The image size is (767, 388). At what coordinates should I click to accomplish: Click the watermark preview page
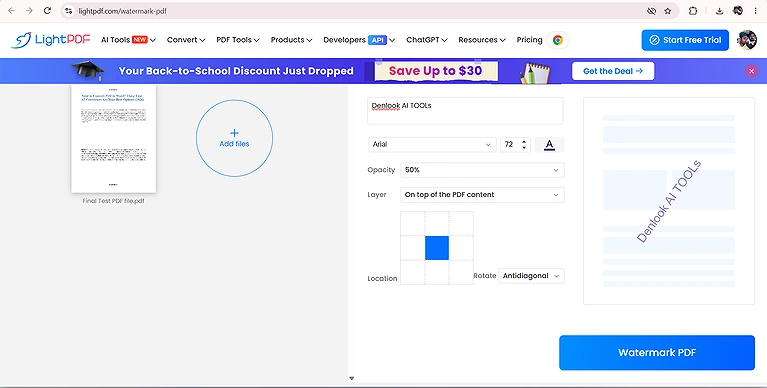pos(669,201)
